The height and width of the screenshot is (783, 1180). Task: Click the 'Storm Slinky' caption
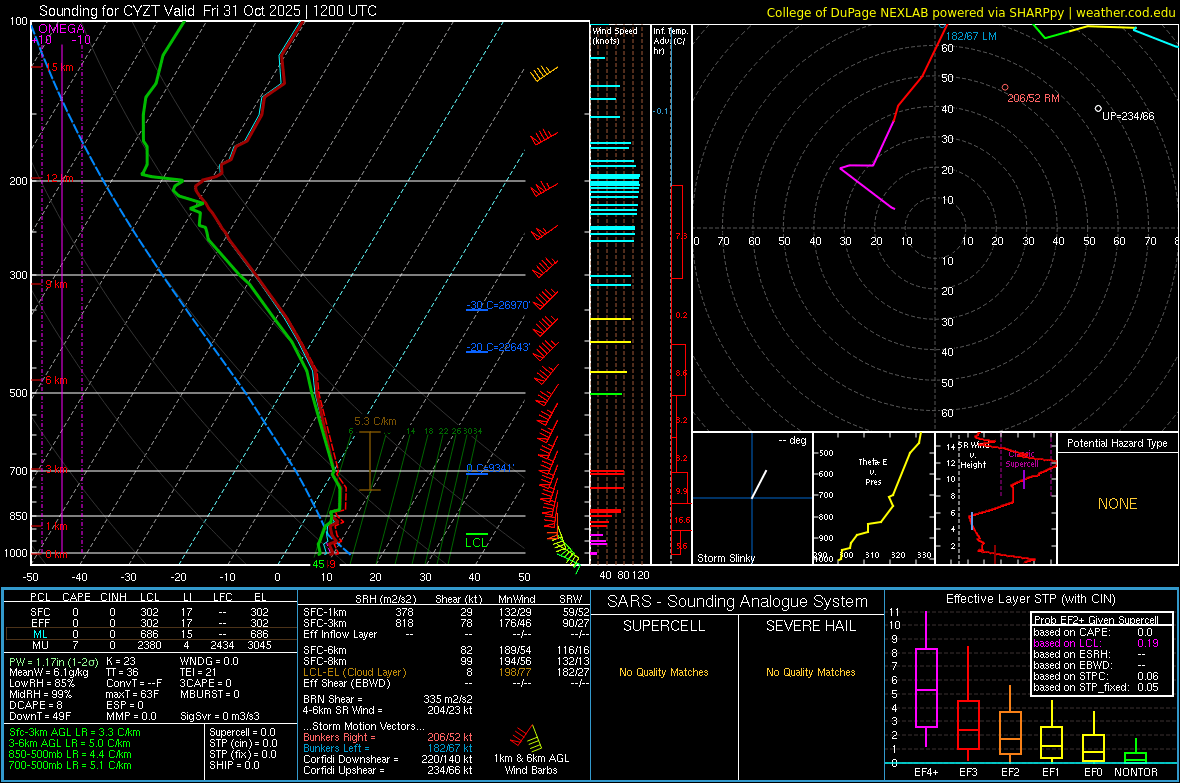[x=725, y=558]
